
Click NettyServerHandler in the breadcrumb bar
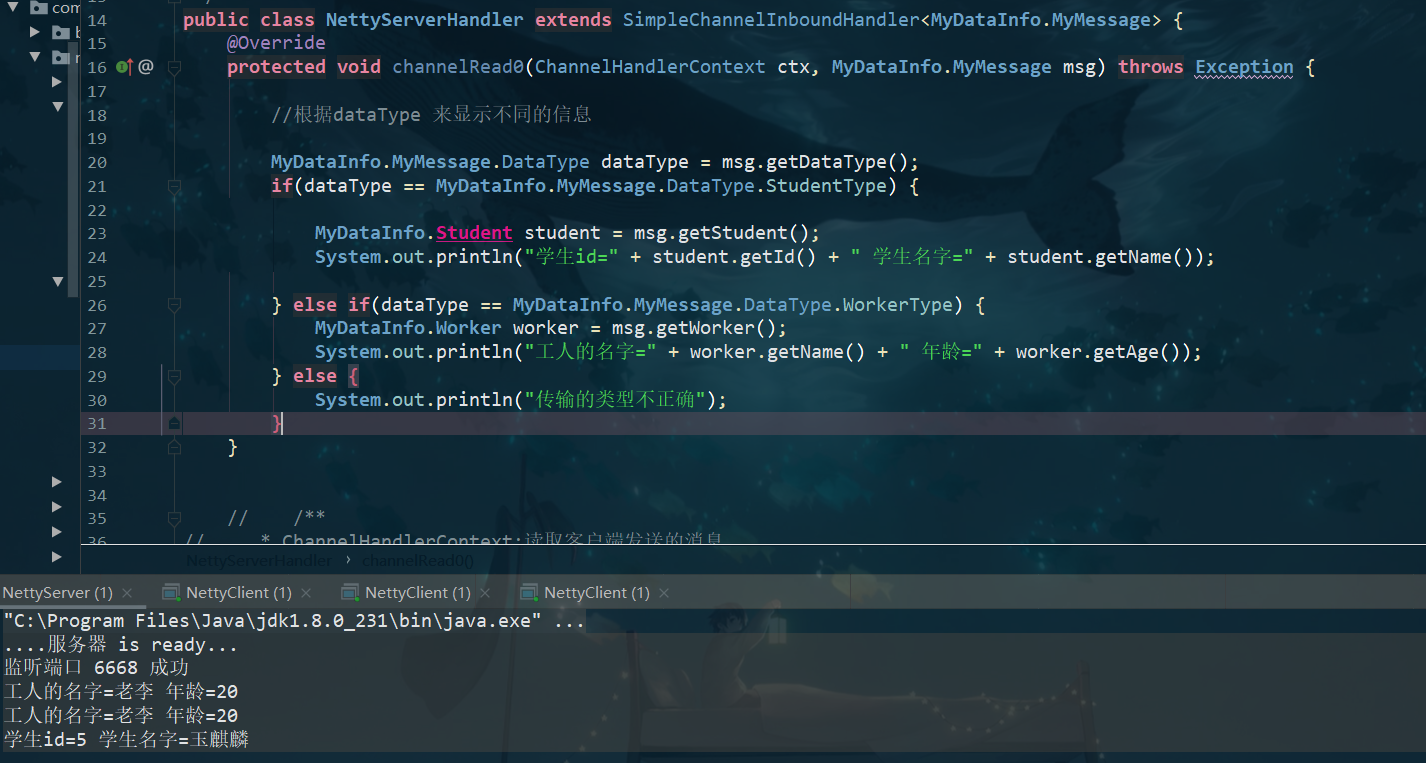coord(259,561)
